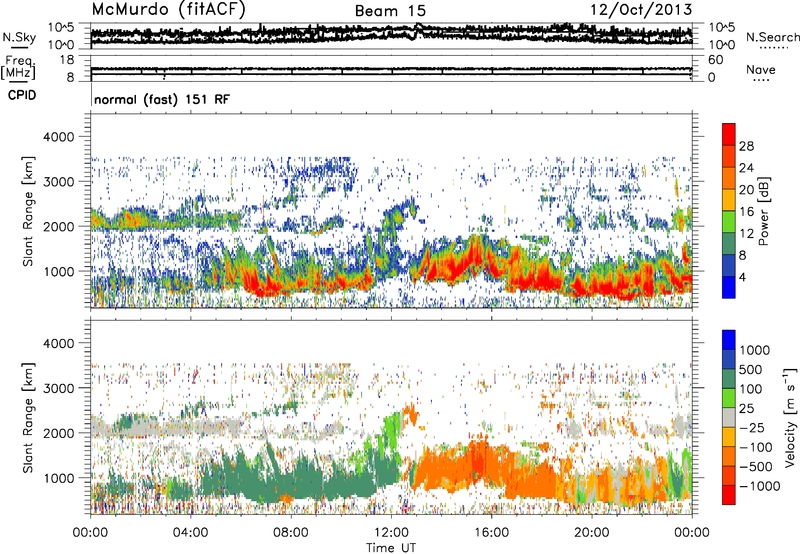Click the '-25' velocity colorbar value
The width and height of the screenshot is (800, 554).
(x=750, y=427)
